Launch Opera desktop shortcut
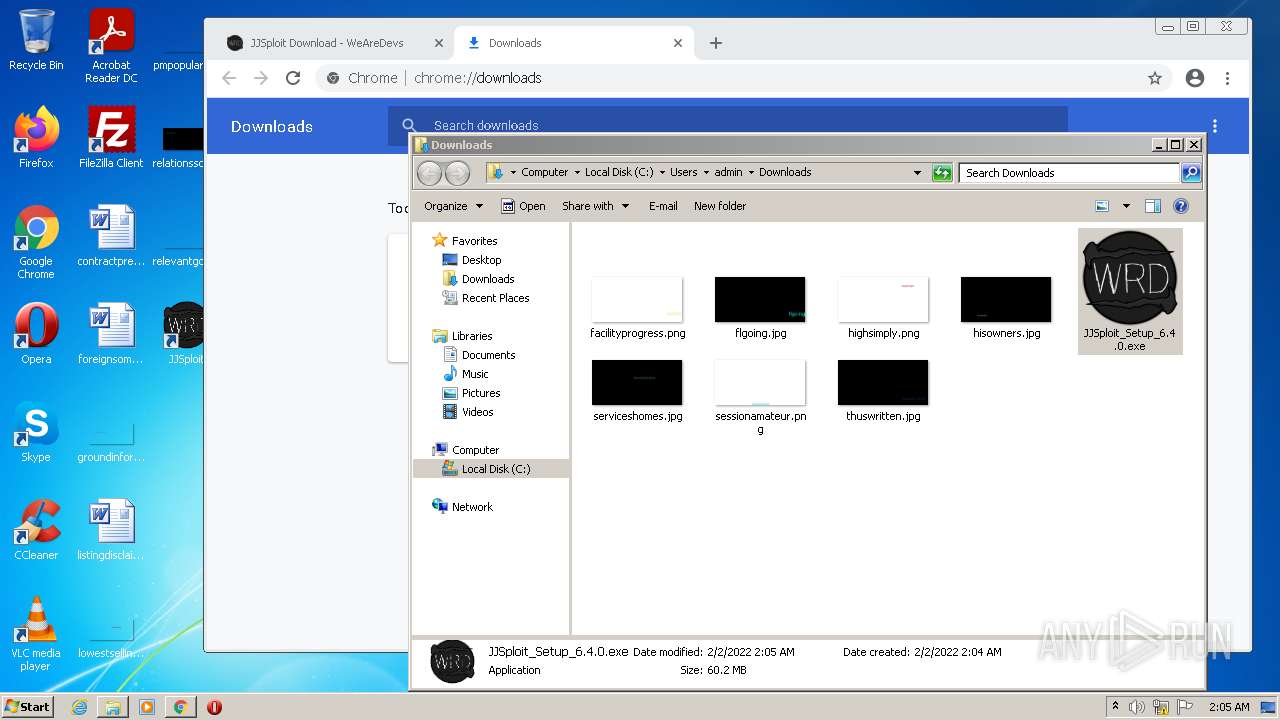 (x=36, y=333)
